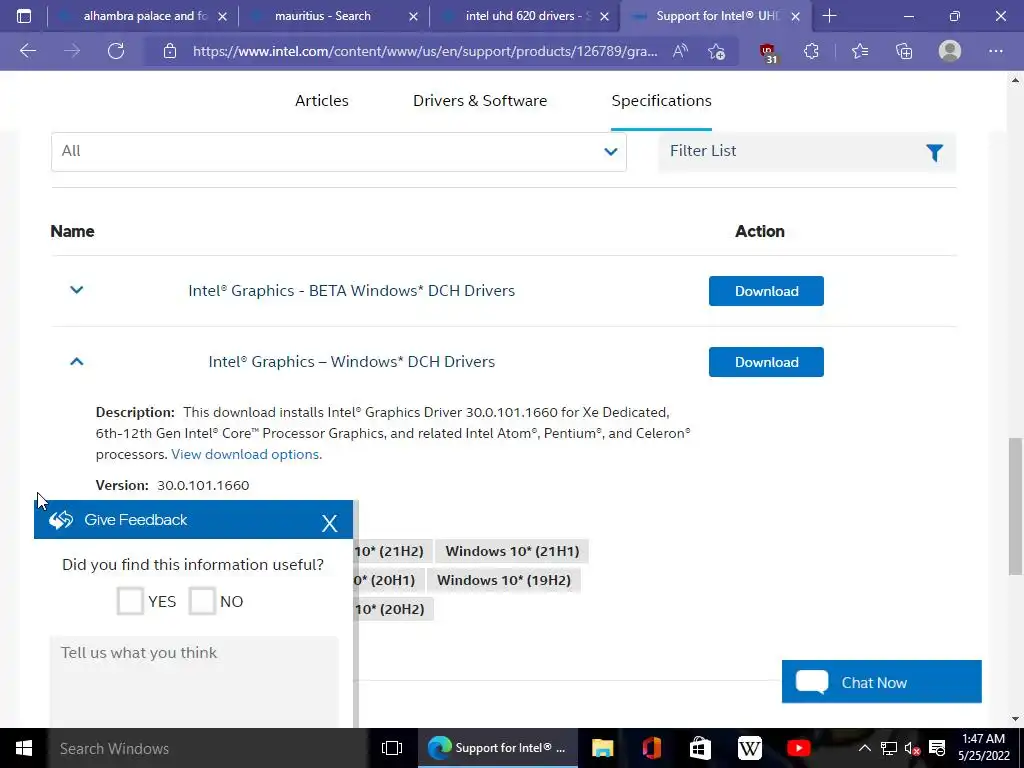Image resolution: width=1024 pixels, height=768 pixels.
Task: Open the View download options link
Action: 246,454
